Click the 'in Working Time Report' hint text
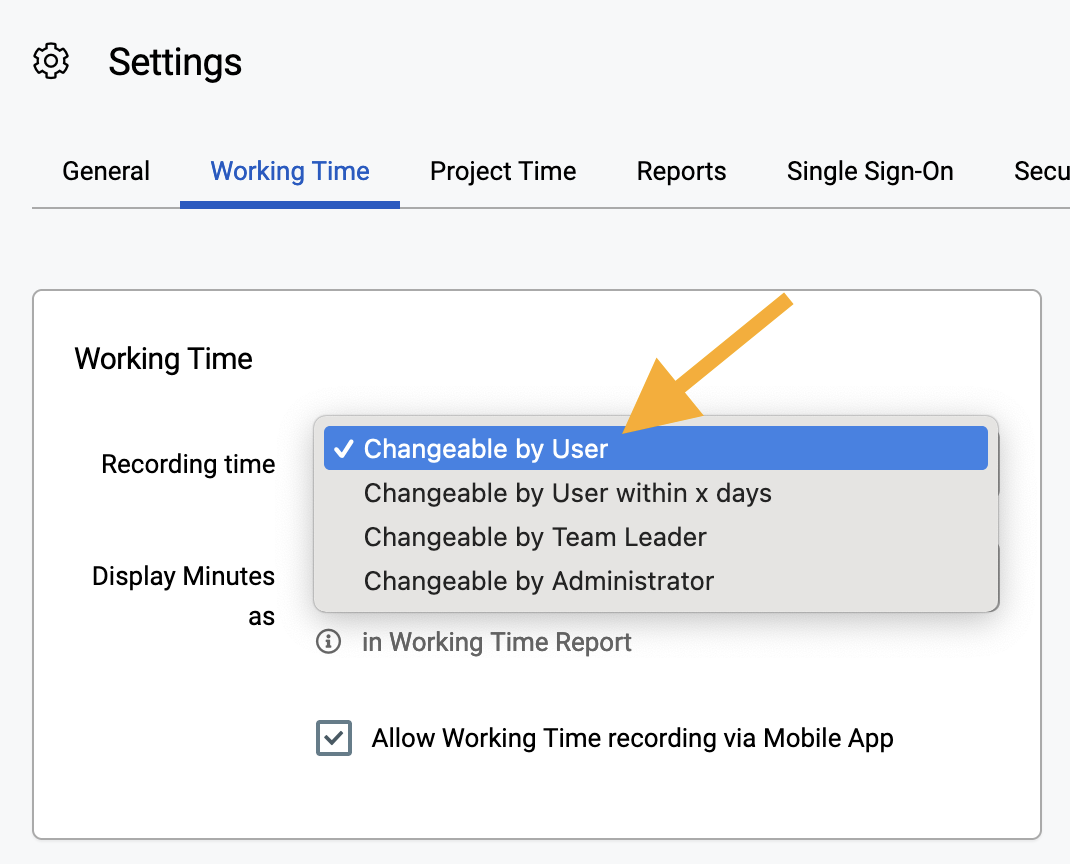 pyautogui.click(x=497, y=642)
